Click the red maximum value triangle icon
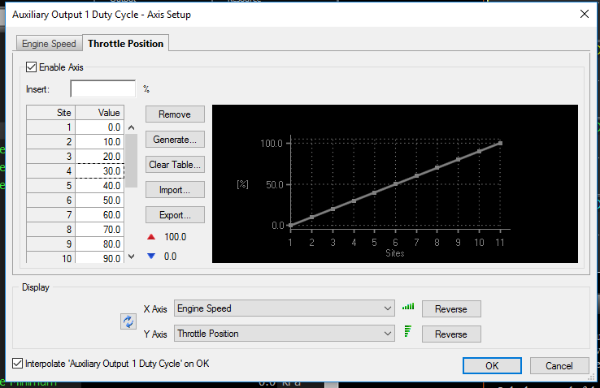This screenshot has height=388, width=600. coord(151,237)
